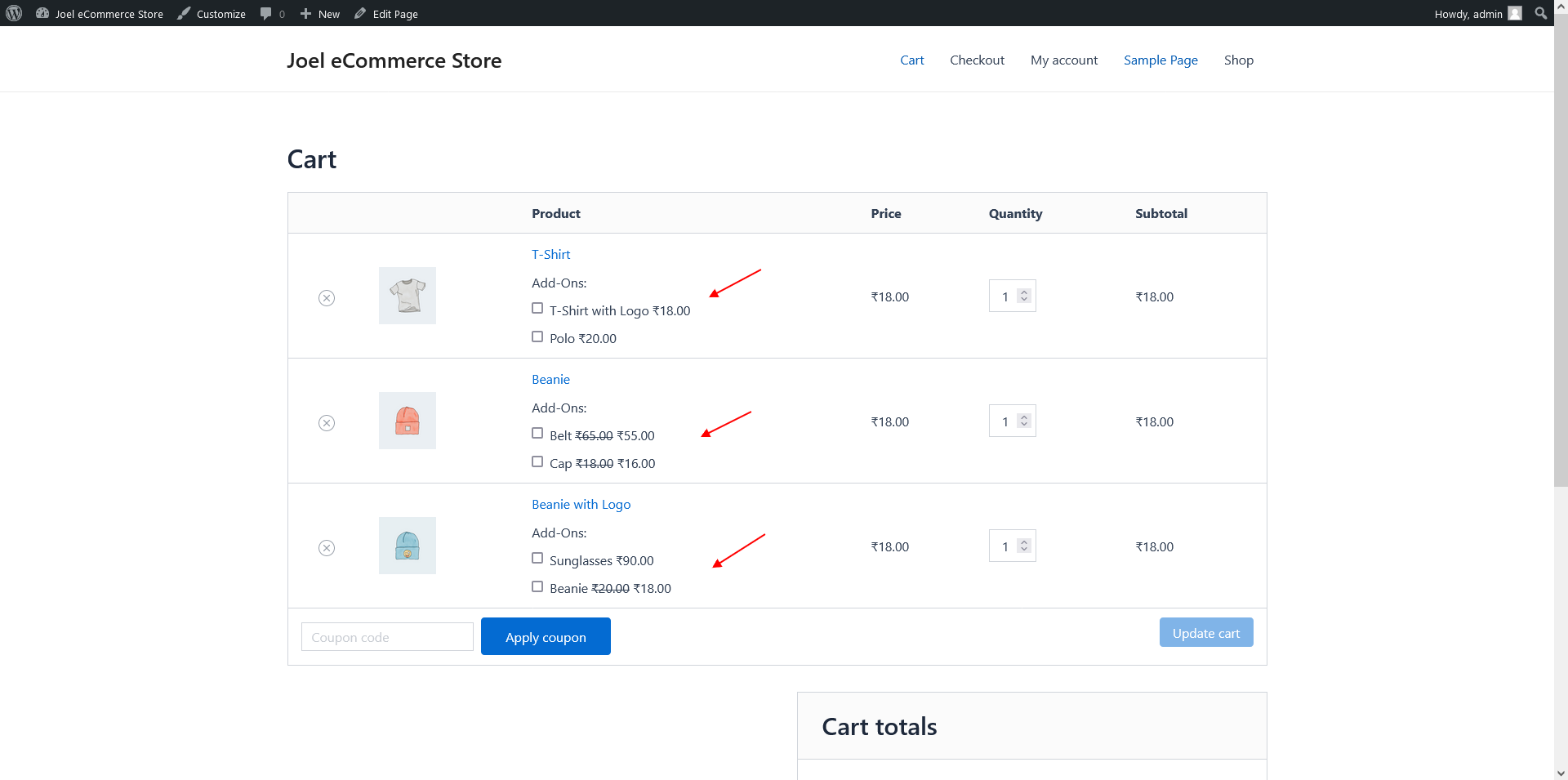Viewport: 1568px width, 780px height.
Task: Check the T-Shirt with Logo add-on
Action: point(537,309)
